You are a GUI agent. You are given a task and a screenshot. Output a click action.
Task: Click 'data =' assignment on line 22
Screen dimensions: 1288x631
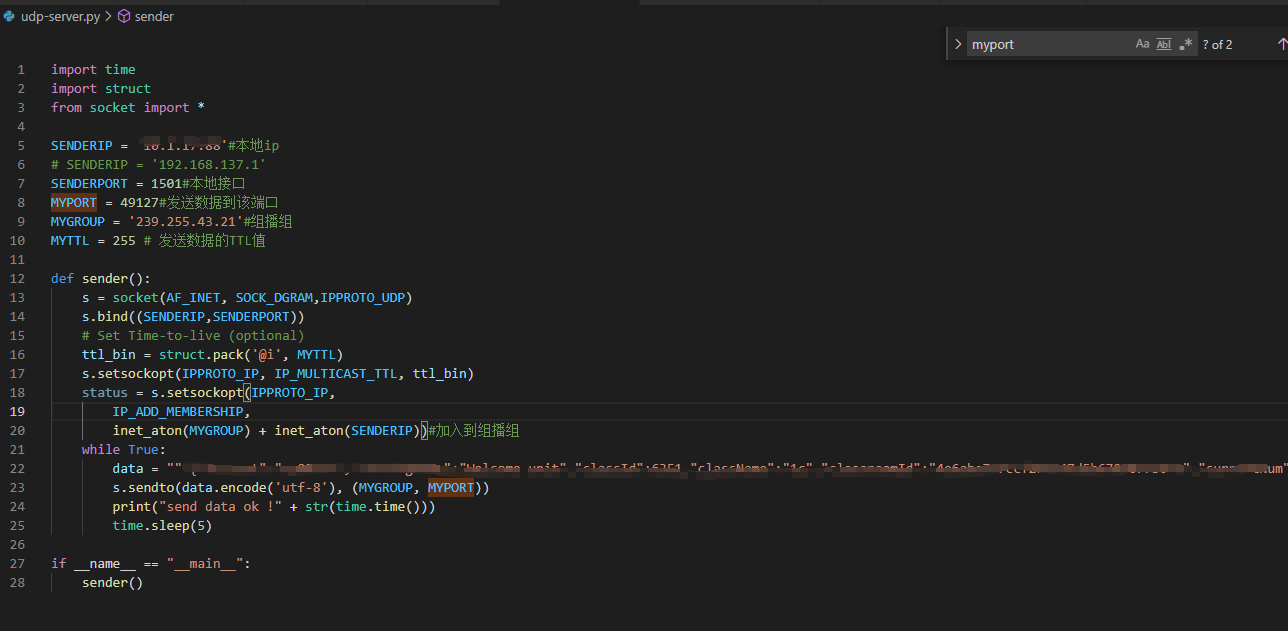pos(136,468)
